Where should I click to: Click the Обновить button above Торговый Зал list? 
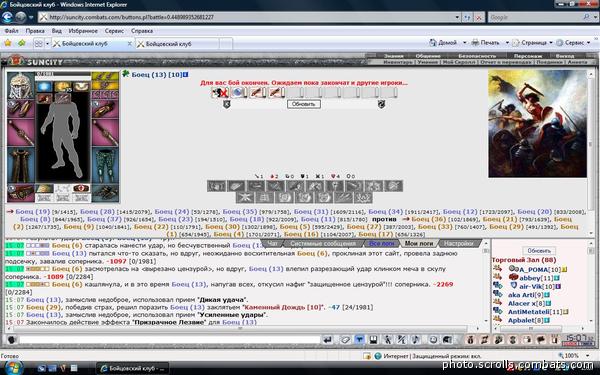[x=539, y=251]
